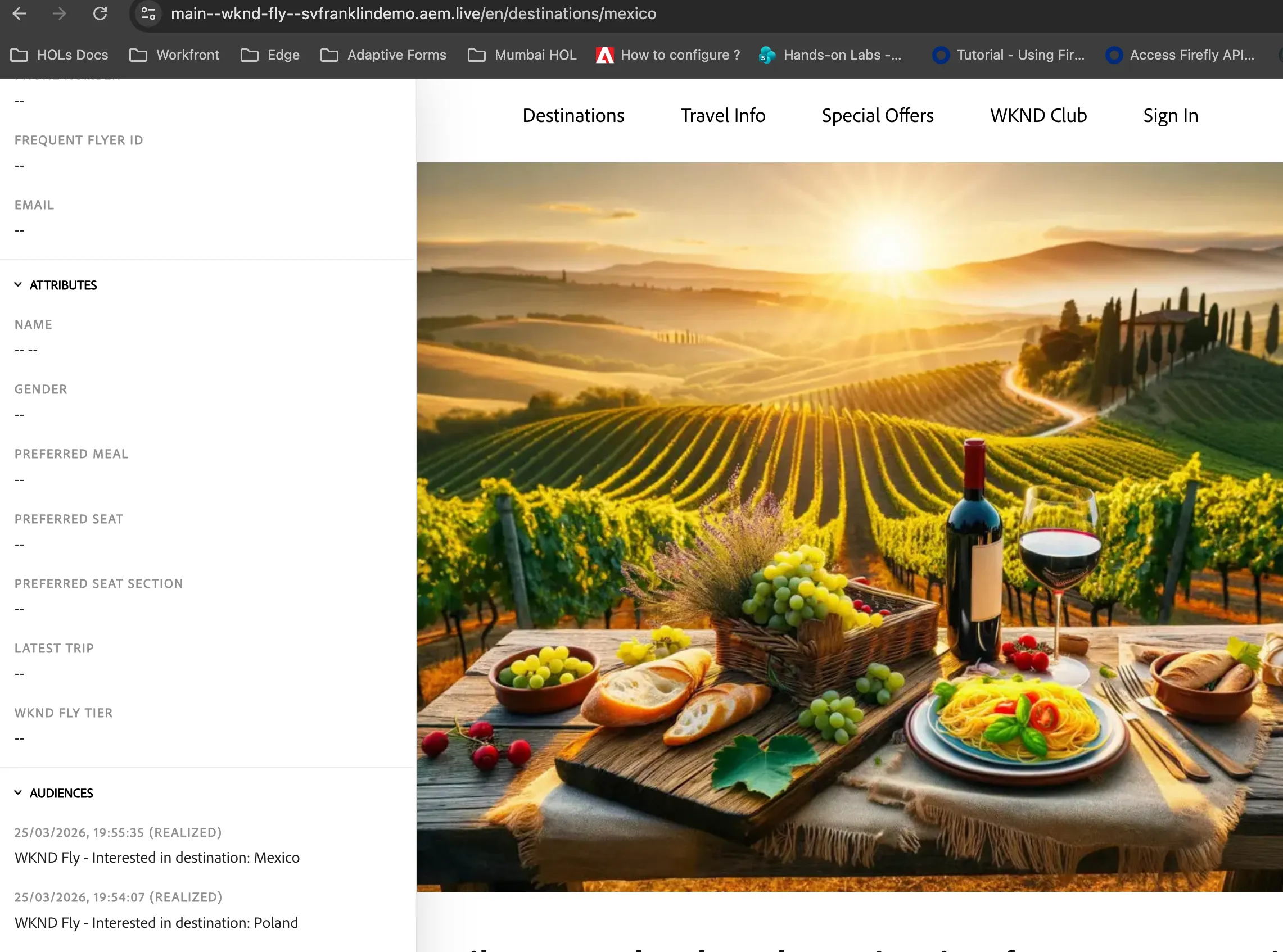Click the browser forward arrow
This screenshot has height=952, width=1283.
(x=60, y=13)
